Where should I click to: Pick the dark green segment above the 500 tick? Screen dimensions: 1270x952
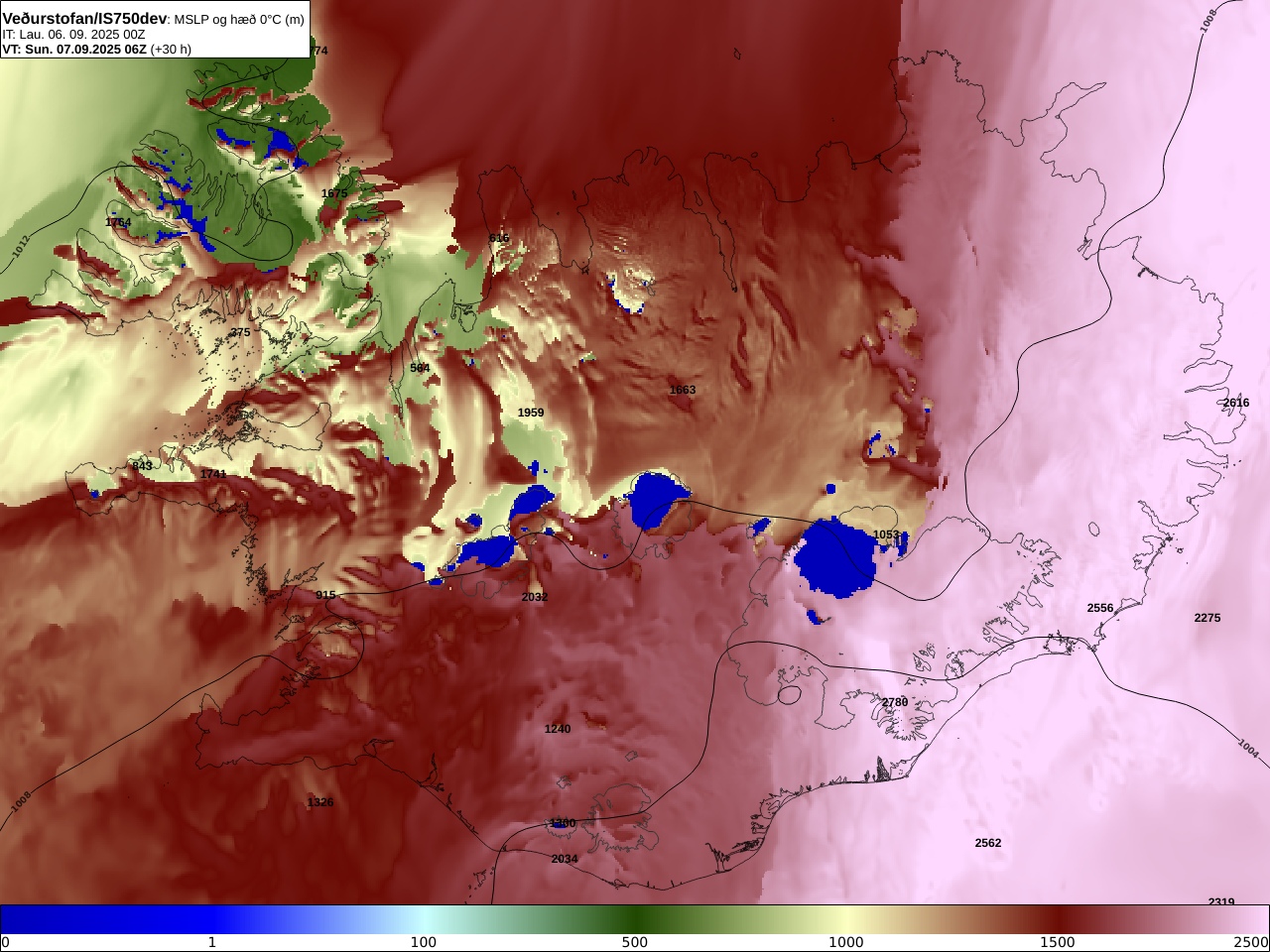point(635,919)
